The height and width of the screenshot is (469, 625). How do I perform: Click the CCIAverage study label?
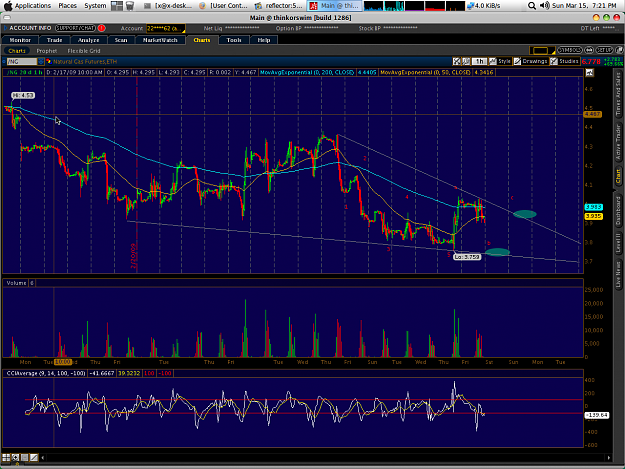click(x=46, y=373)
